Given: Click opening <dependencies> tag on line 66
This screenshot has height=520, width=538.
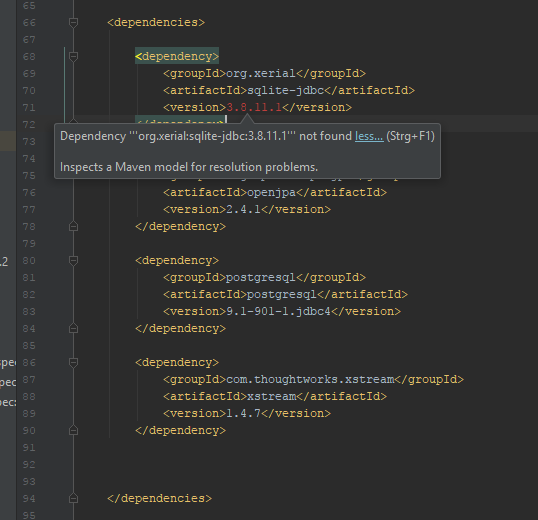Looking at the screenshot, I should tap(156, 23).
